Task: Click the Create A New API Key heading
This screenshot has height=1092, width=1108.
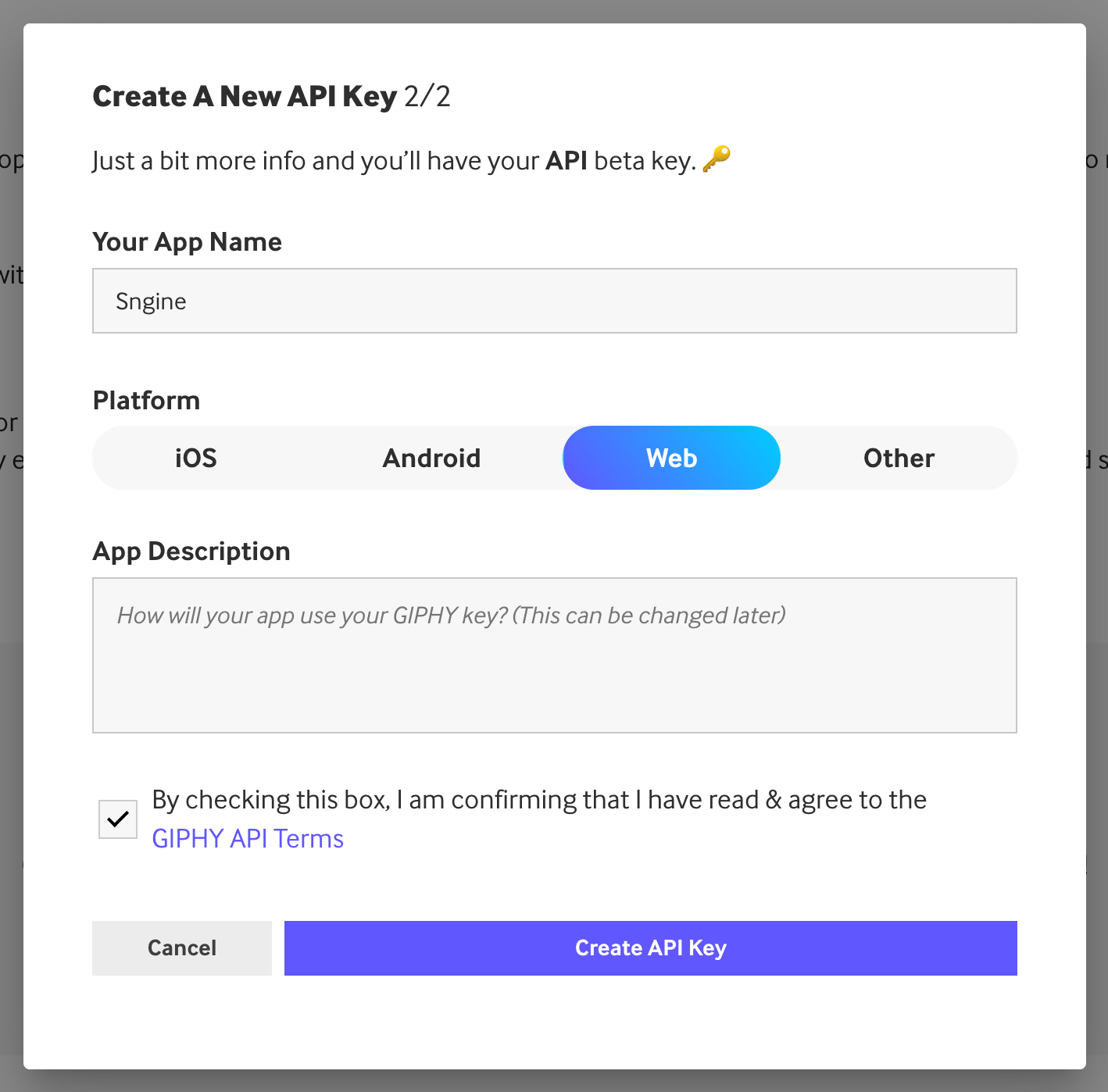Action: click(245, 97)
